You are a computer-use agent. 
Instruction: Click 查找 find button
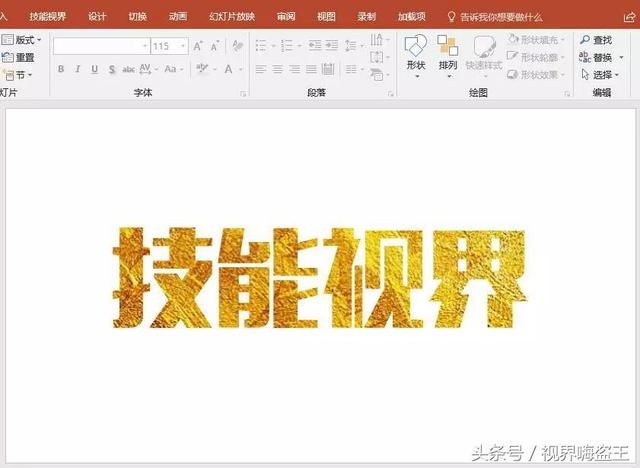(596, 40)
